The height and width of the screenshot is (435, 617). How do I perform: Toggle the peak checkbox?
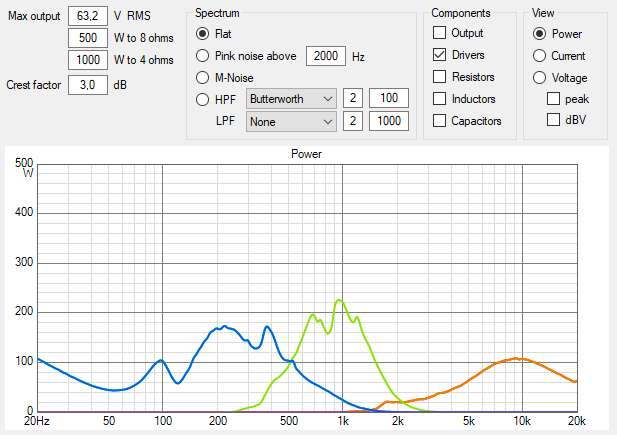click(553, 98)
